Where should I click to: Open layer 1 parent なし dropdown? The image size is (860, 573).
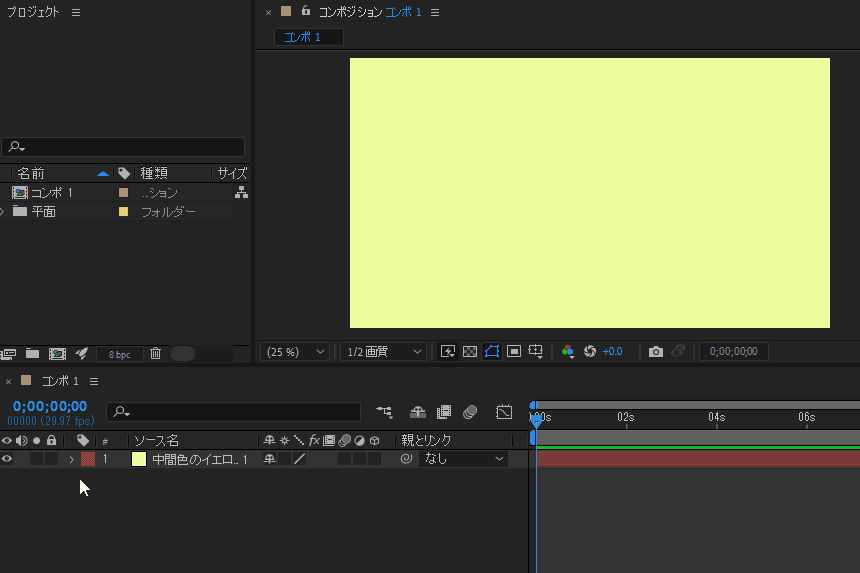click(463, 459)
